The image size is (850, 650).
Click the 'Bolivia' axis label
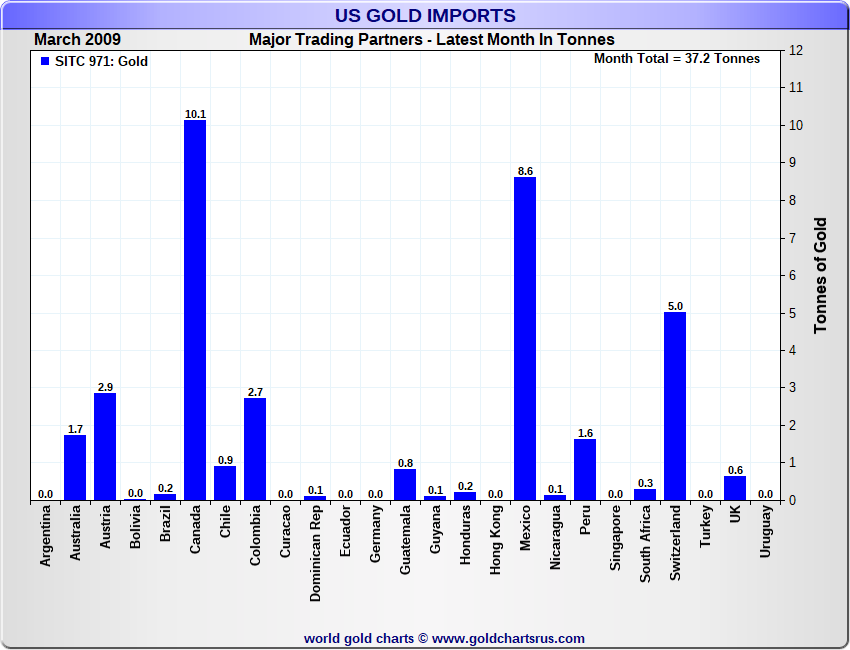(135, 527)
